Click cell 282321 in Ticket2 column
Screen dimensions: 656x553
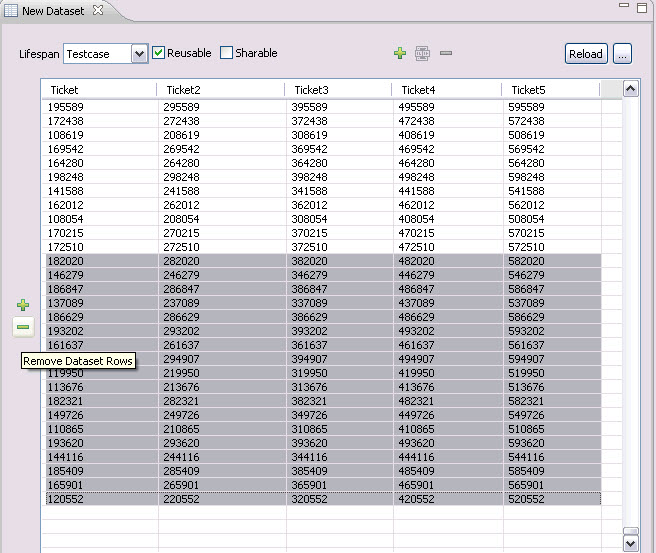[x=223, y=402]
